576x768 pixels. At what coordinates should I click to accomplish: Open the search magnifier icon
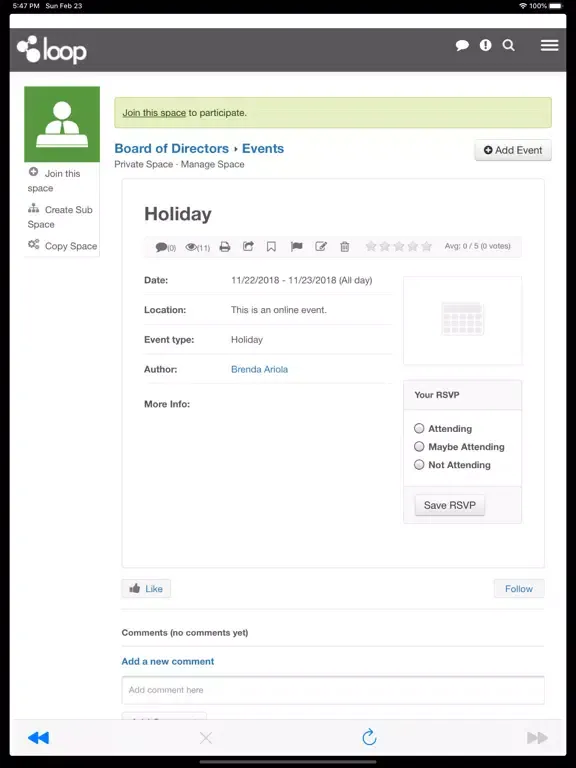508,46
